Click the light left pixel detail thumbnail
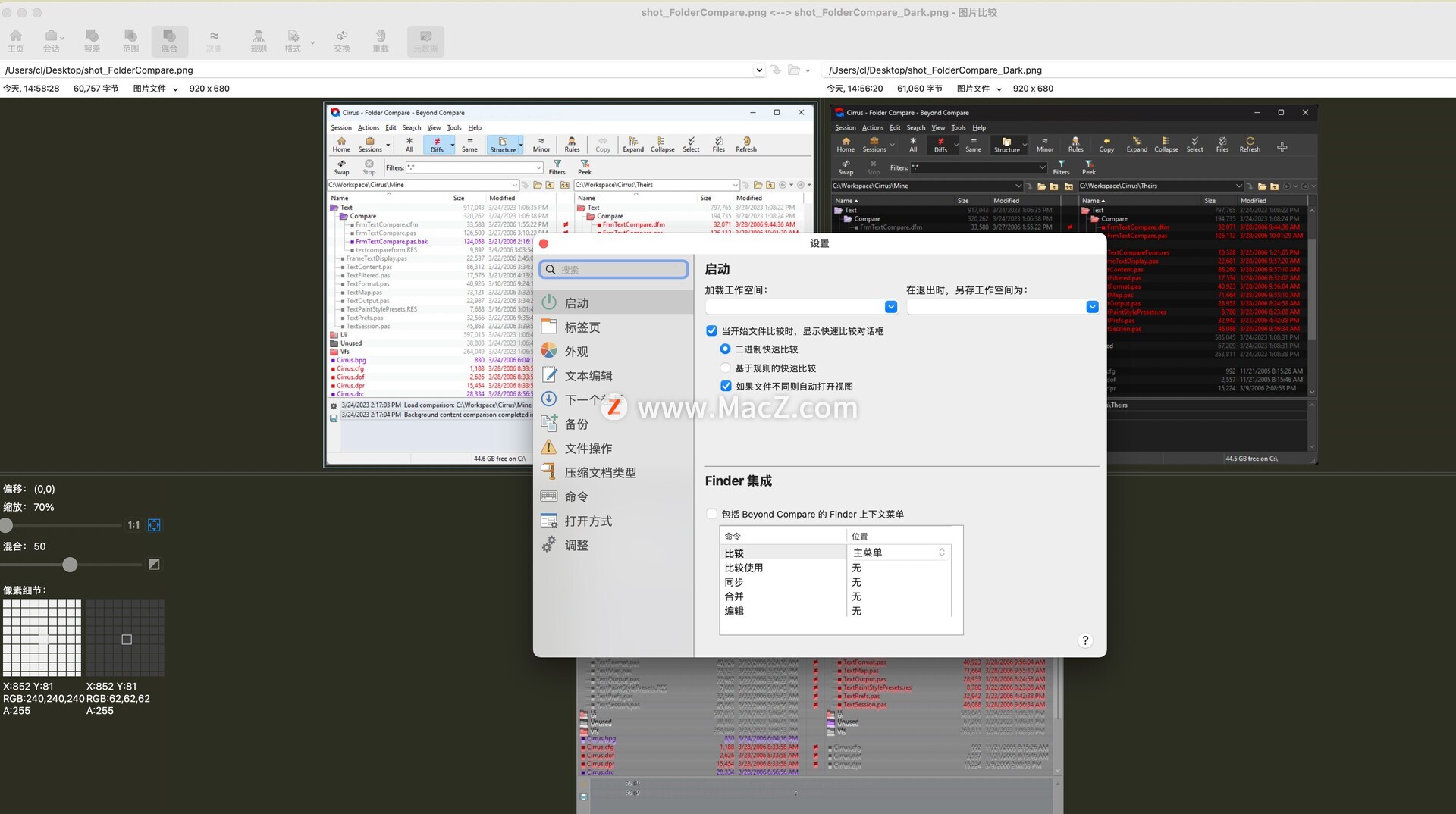The image size is (1456, 814). click(42, 637)
